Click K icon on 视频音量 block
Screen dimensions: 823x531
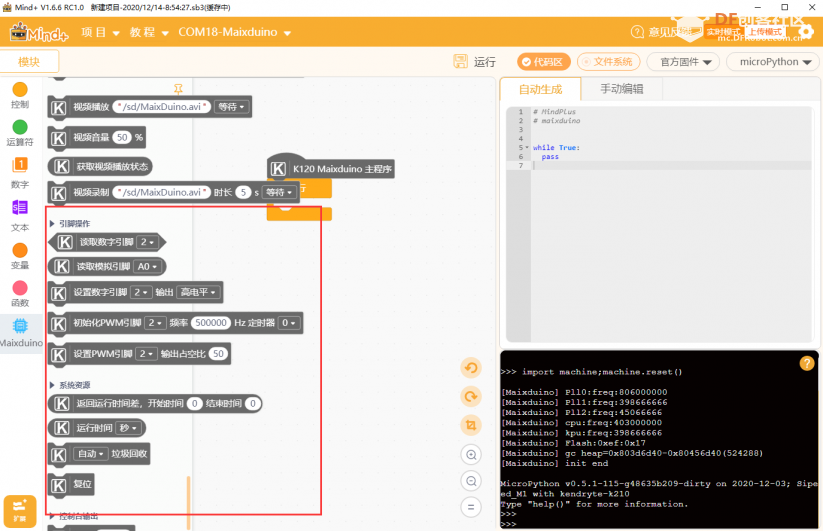tap(59, 139)
